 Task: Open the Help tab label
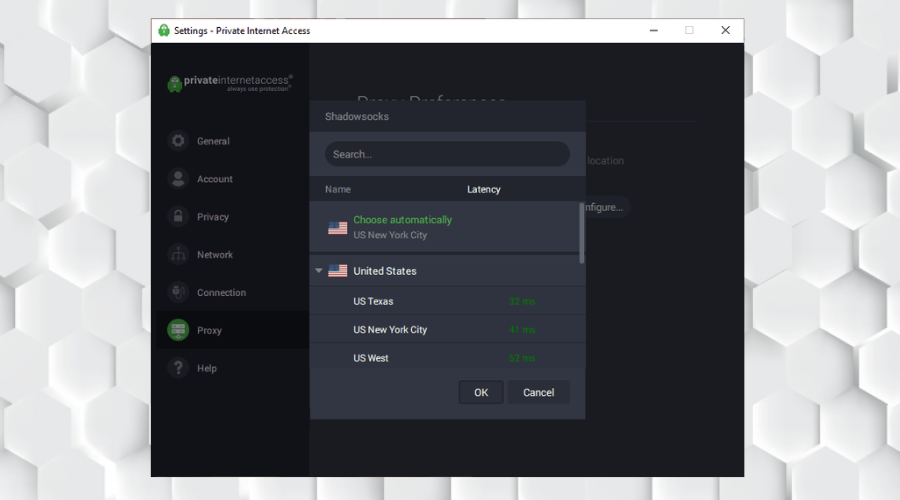(207, 369)
